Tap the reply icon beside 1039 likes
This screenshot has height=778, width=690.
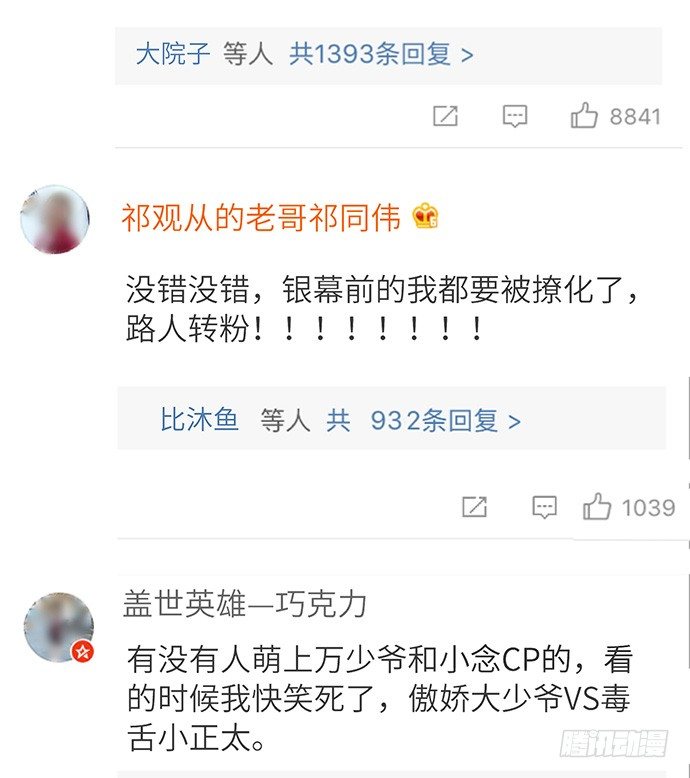(544, 507)
